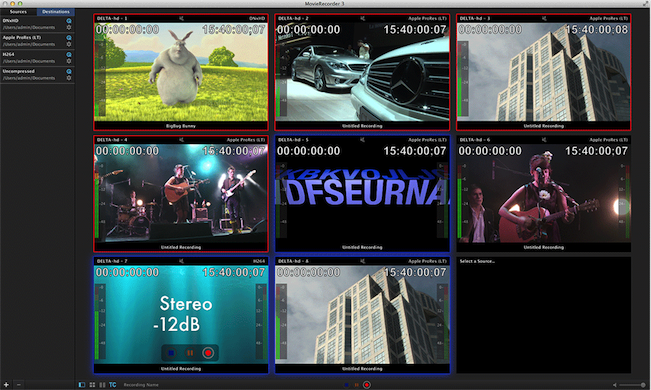
Task: Click share icon on DELTA-hd 7 header
Action: pos(181,261)
